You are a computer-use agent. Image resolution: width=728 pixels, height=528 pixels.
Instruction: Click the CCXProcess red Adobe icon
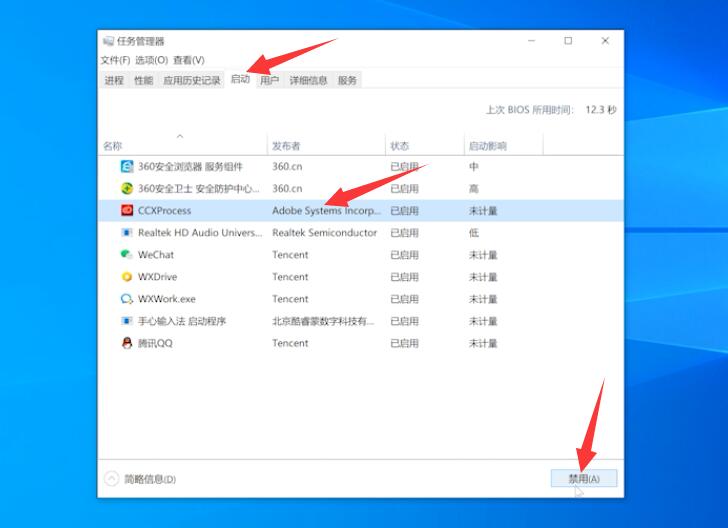coord(127,210)
